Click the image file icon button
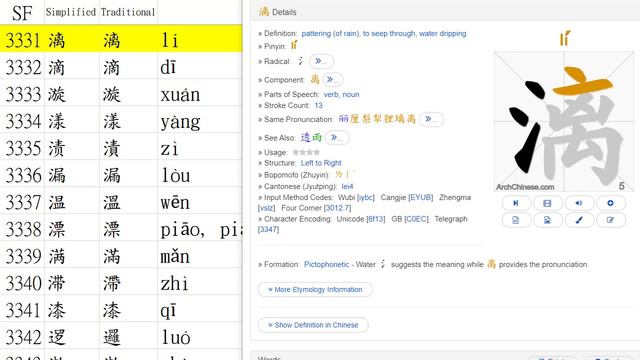The height and width of the screenshot is (360, 640). 547,220
